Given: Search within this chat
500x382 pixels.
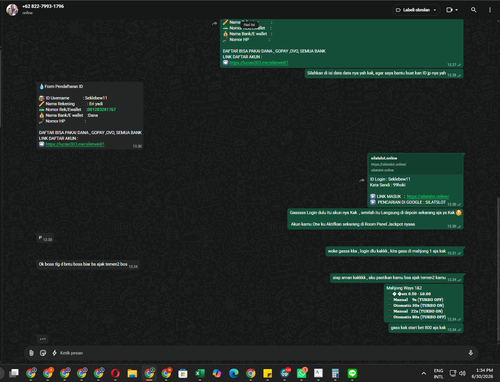Looking at the screenshot, I should (x=473, y=10).
